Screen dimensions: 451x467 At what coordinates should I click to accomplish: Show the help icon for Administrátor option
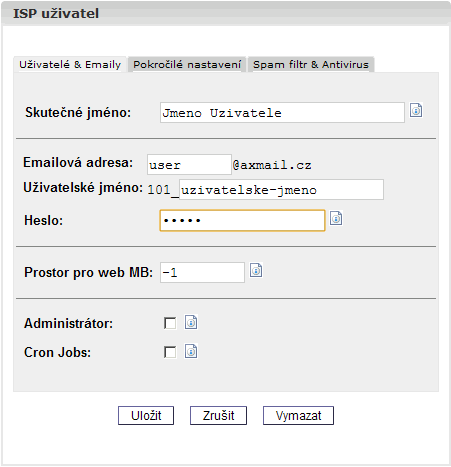pyautogui.click(x=191, y=322)
